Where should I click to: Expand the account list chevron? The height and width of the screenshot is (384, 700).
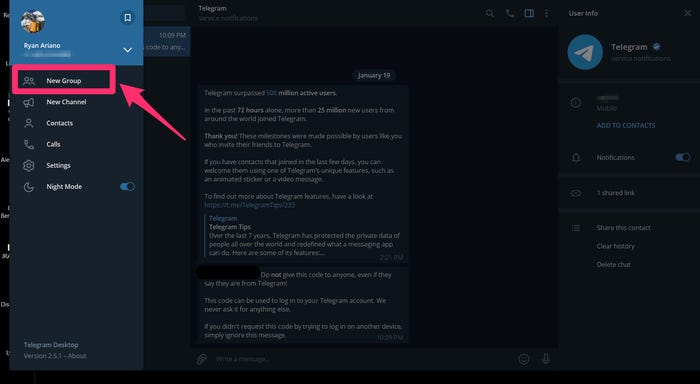click(127, 50)
